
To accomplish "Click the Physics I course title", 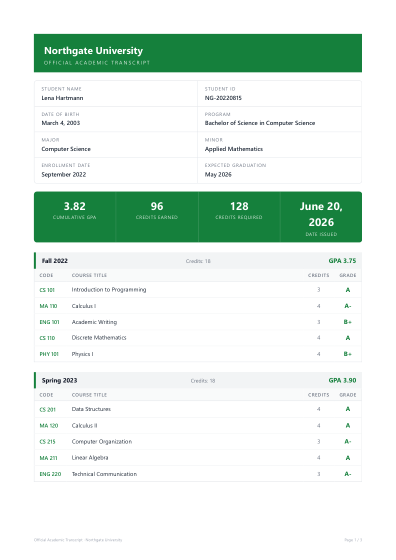I will click(82, 354).
